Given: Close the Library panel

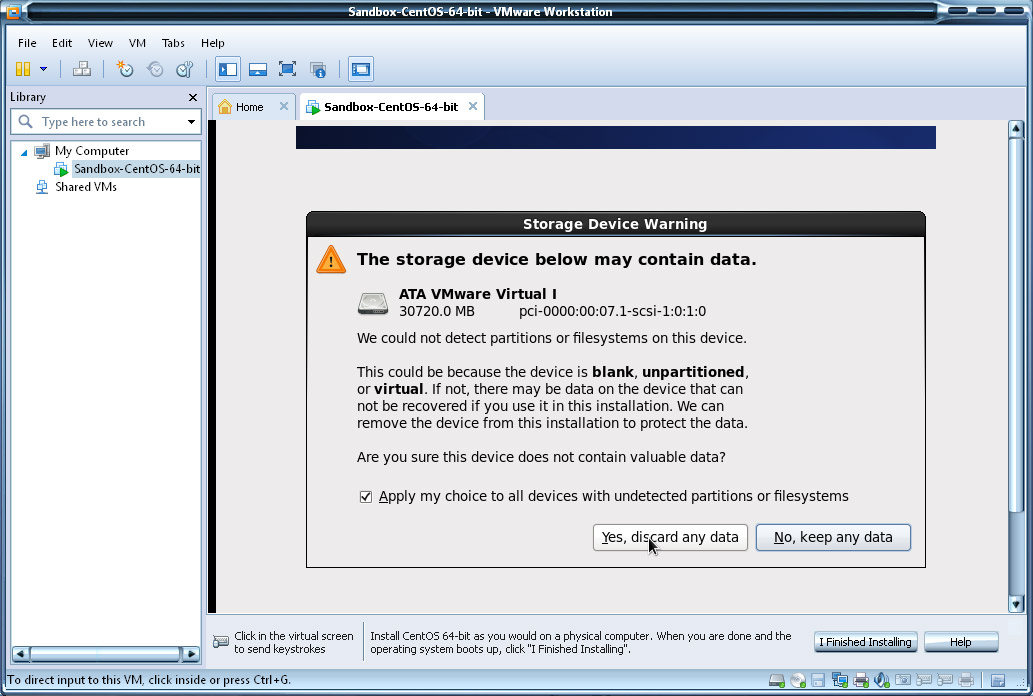Looking at the screenshot, I should pos(192,98).
